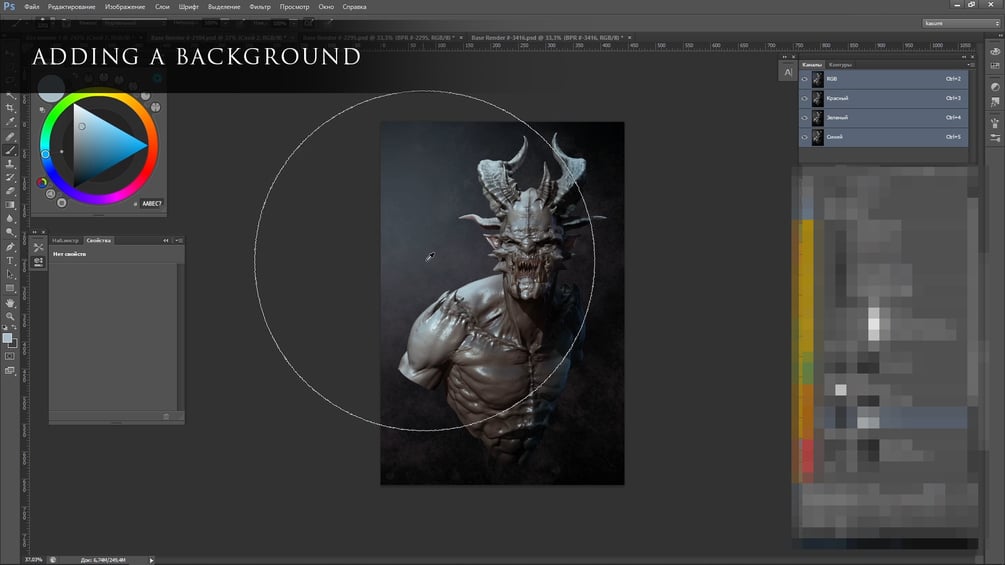Open the Справка menu
This screenshot has height=565, width=1005.
[354, 7]
